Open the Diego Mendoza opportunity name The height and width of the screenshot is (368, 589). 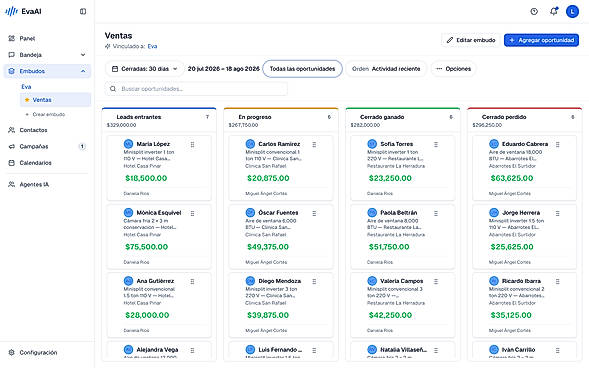pos(279,281)
